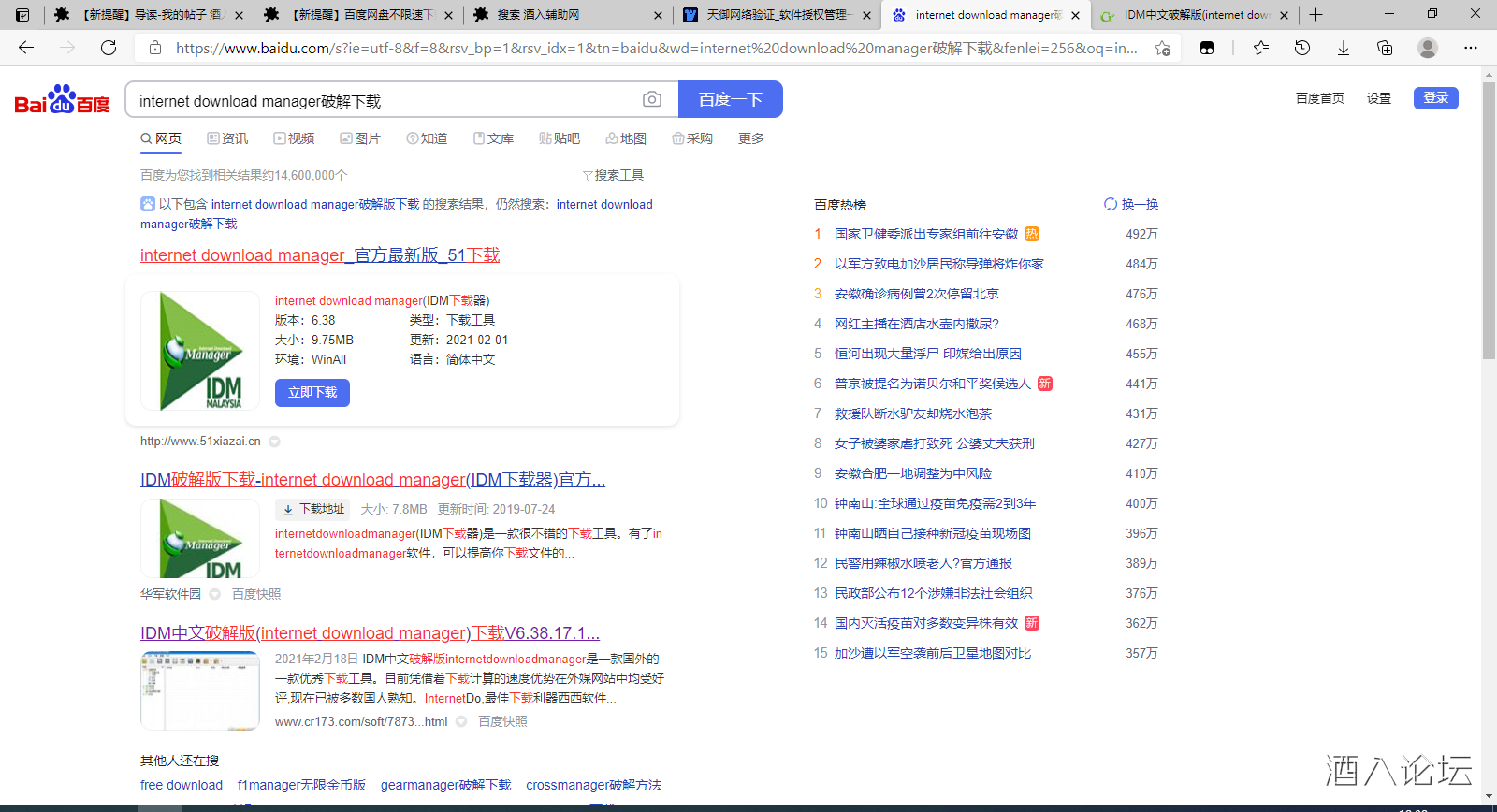Open 百度快照 for 华军软件园 result
The height and width of the screenshot is (812, 1497).
pos(256,594)
